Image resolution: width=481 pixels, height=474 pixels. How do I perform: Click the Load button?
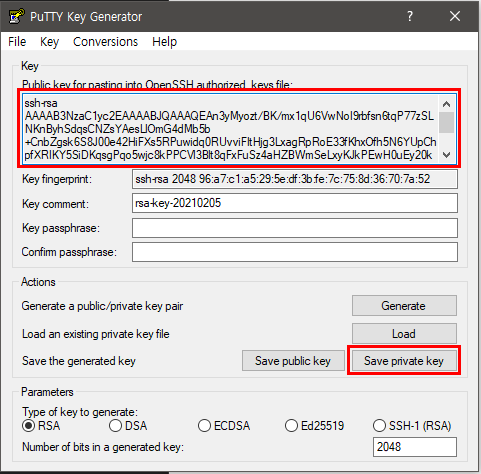pos(404,334)
